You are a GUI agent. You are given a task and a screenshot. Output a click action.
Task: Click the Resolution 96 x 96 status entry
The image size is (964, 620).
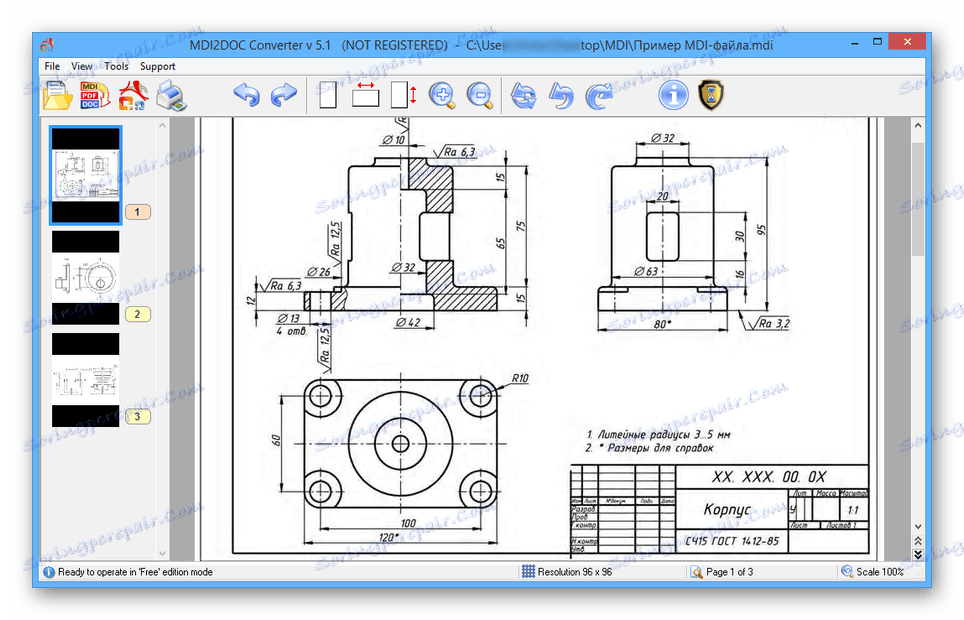[x=574, y=572]
